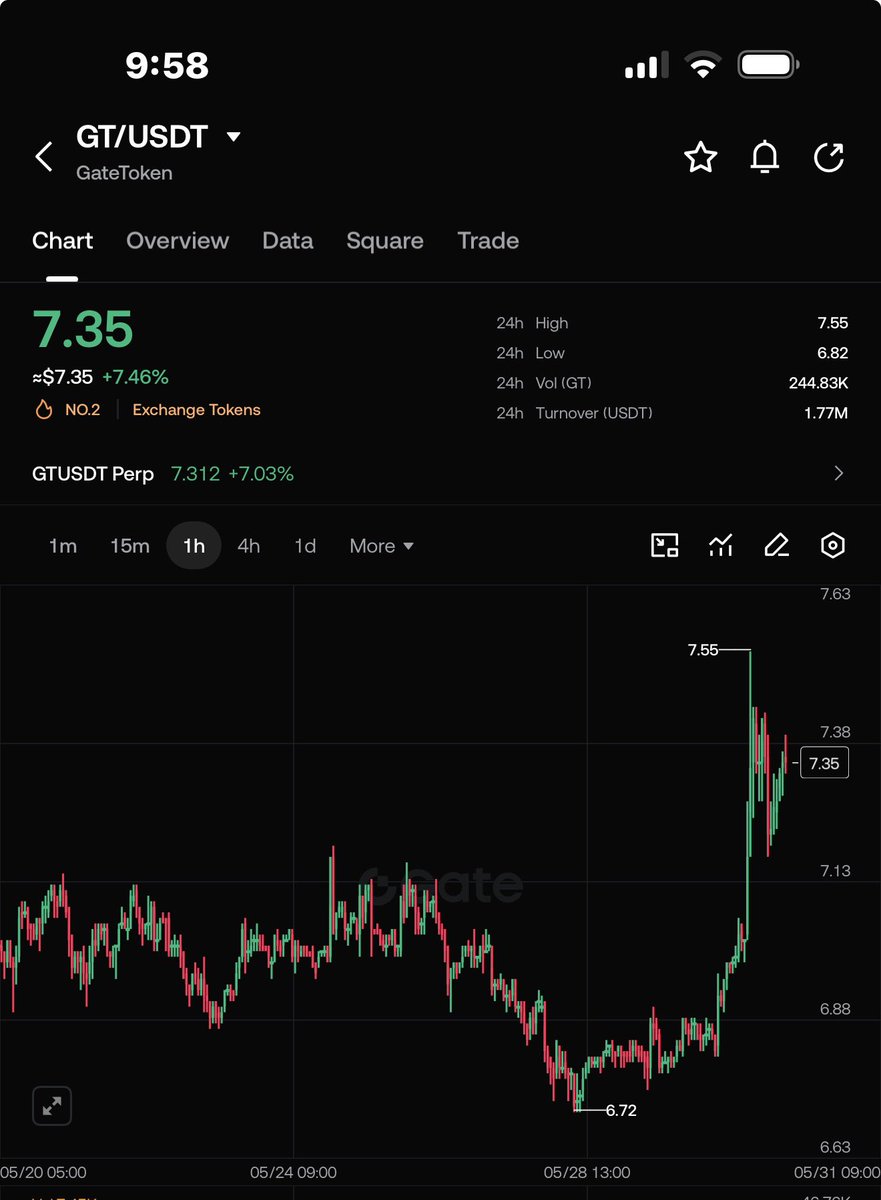
Task: Open the Exchange Tokens category link
Action: coord(196,410)
